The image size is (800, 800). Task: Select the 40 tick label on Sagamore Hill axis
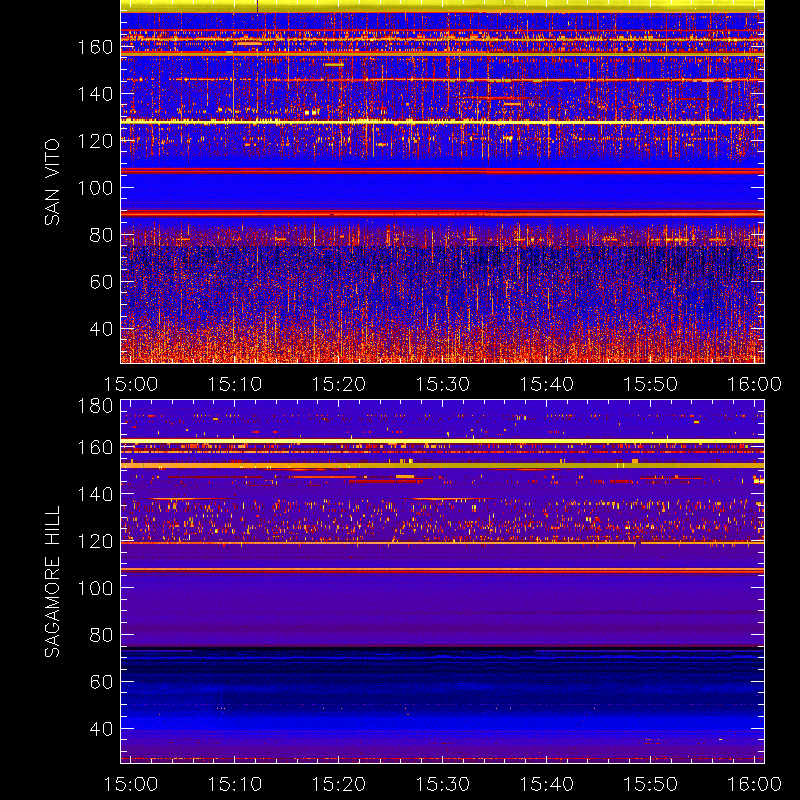pyautogui.click(x=101, y=729)
